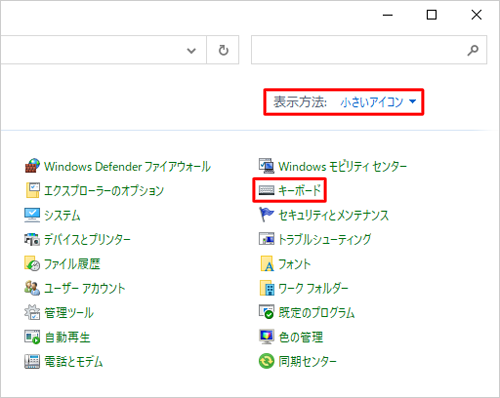Open the 電話とモデム icon

32,361
